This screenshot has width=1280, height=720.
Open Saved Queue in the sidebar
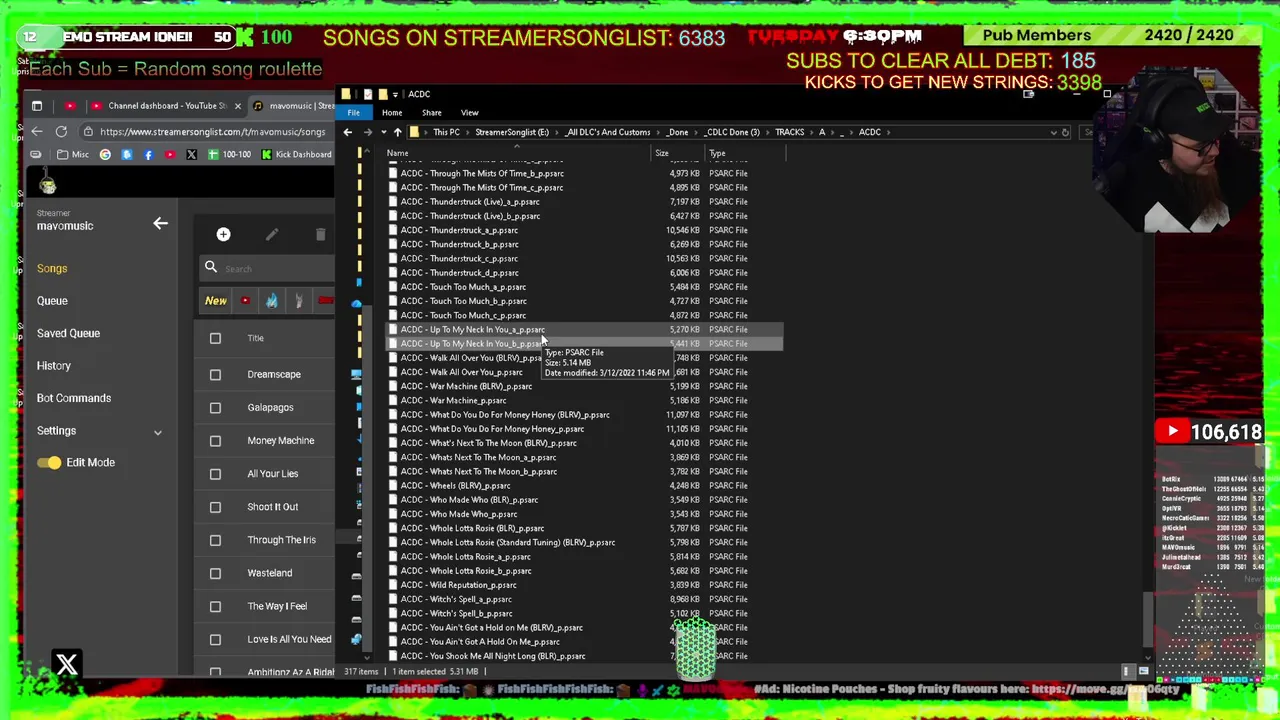pos(68,333)
